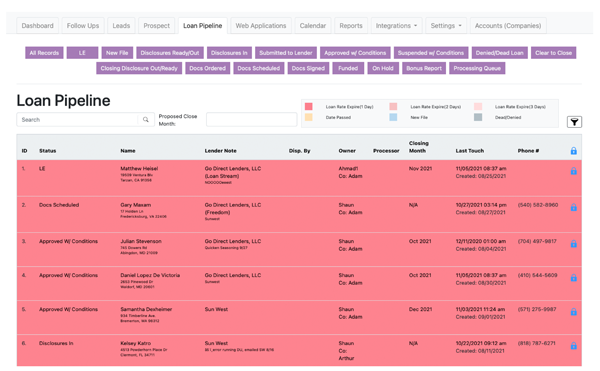Image resolution: width=600 pixels, height=371 pixels.
Task: Click the search magnifier icon
Action: point(146,120)
